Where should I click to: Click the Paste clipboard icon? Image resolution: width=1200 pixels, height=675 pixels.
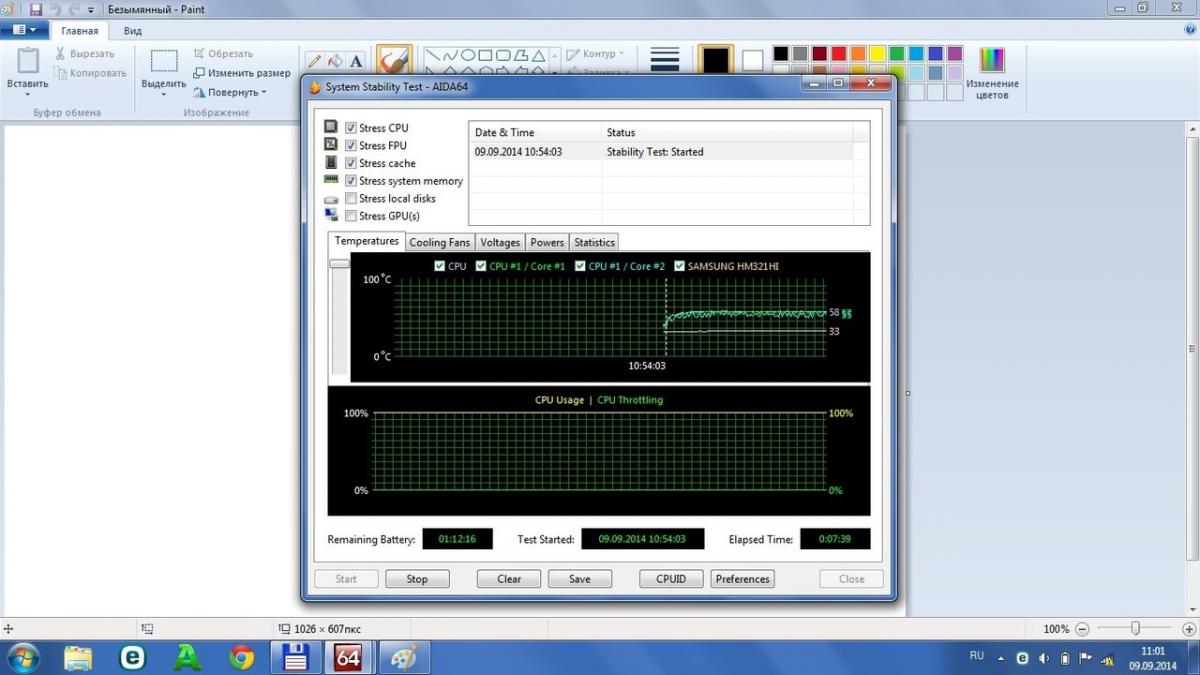[27, 61]
